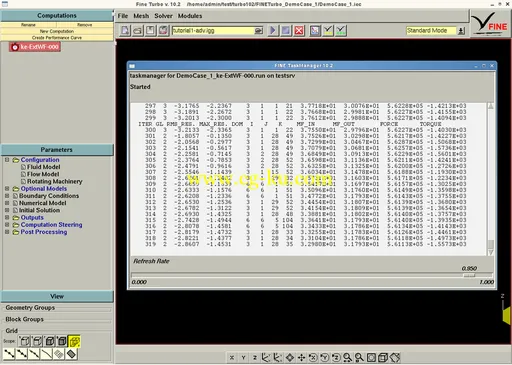Open the Mesh menu
512x365 pixels.
(x=141, y=16)
